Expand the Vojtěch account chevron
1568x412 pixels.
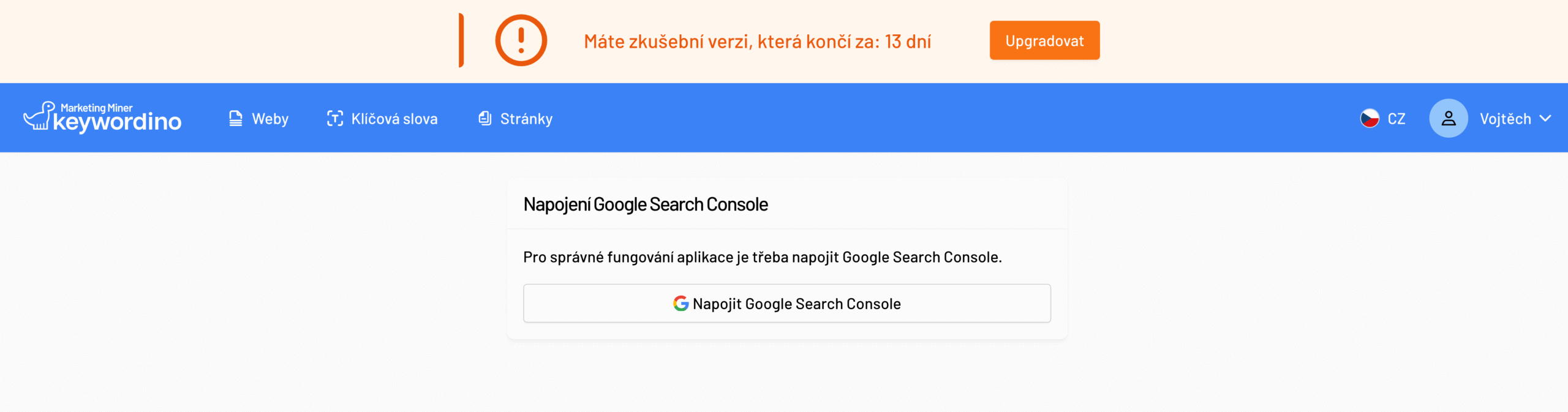point(1545,118)
